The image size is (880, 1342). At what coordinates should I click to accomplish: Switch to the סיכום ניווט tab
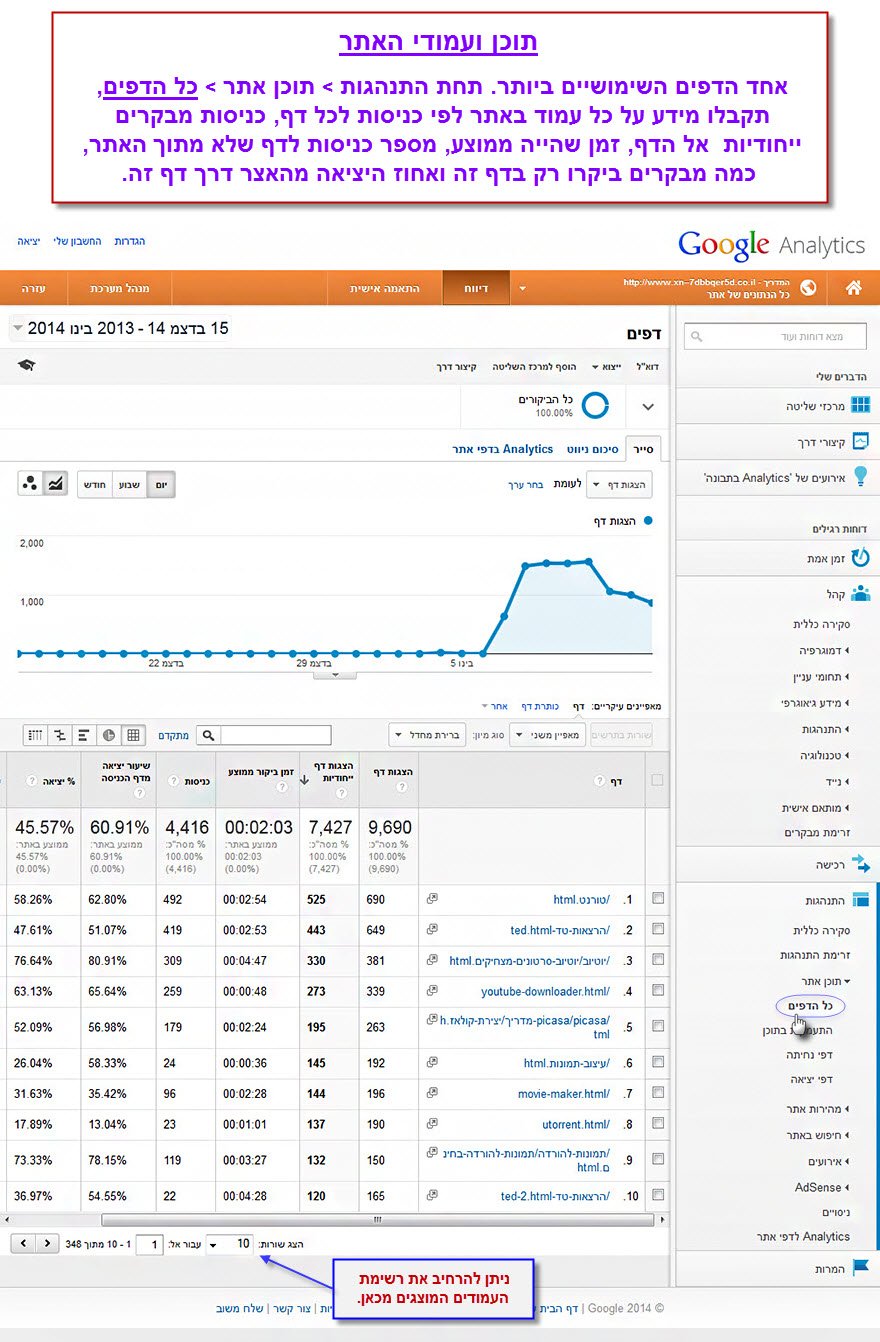(x=590, y=450)
